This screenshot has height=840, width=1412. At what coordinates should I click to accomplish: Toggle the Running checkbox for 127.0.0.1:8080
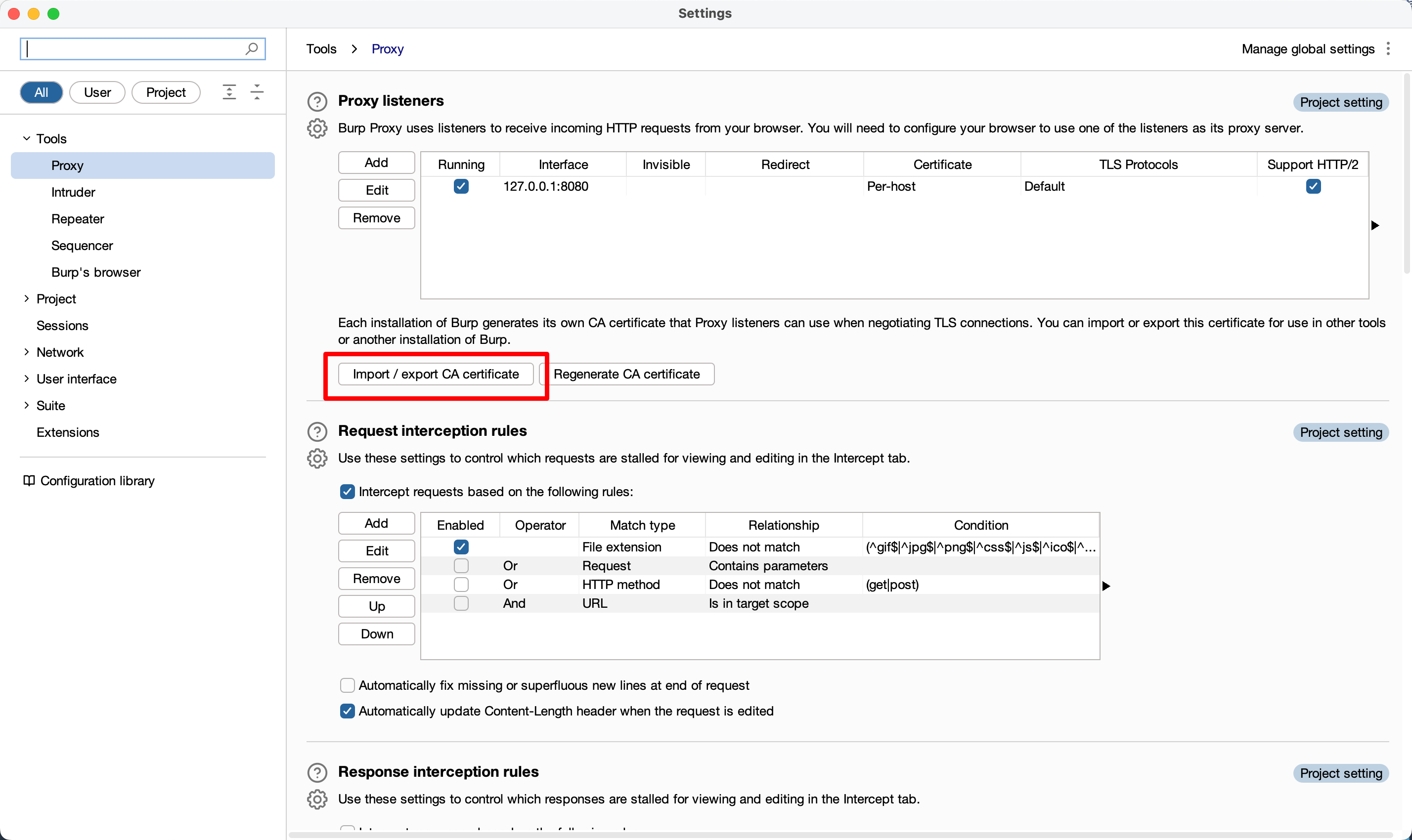click(x=461, y=186)
